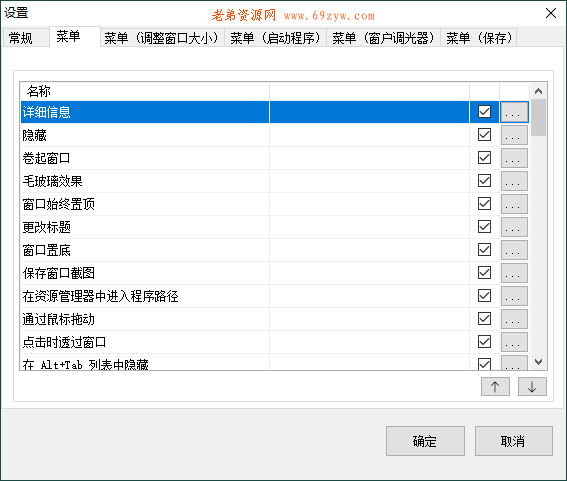Click the list scroll up arrow
Viewport: 567px width, 481px height.
[538, 91]
